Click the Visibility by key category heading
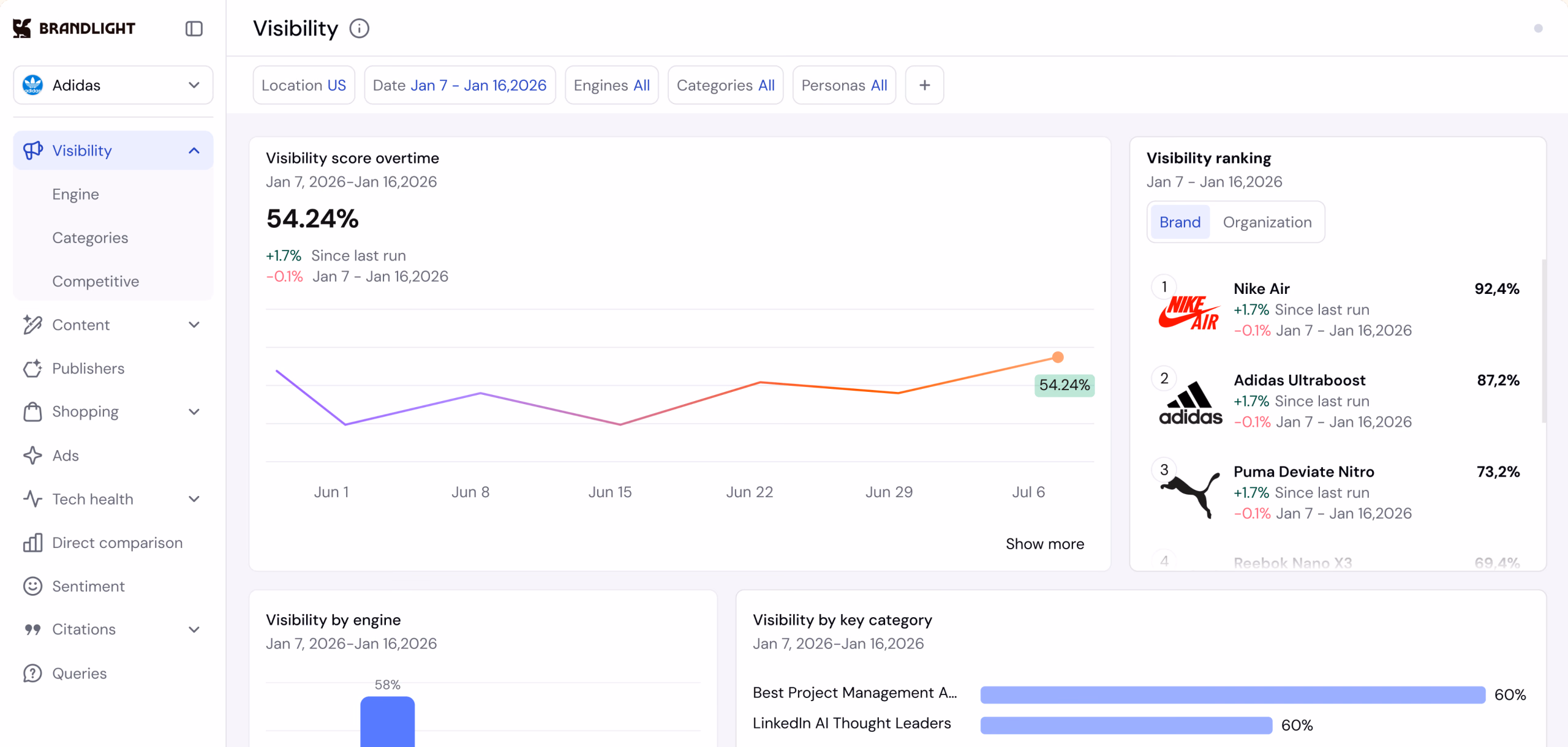Image resolution: width=1568 pixels, height=747 pixels. (x=842, y=620)
